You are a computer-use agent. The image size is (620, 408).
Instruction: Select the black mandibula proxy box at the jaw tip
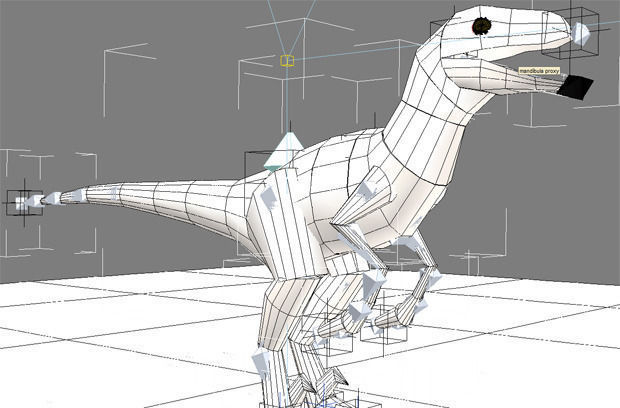(575, 87)
